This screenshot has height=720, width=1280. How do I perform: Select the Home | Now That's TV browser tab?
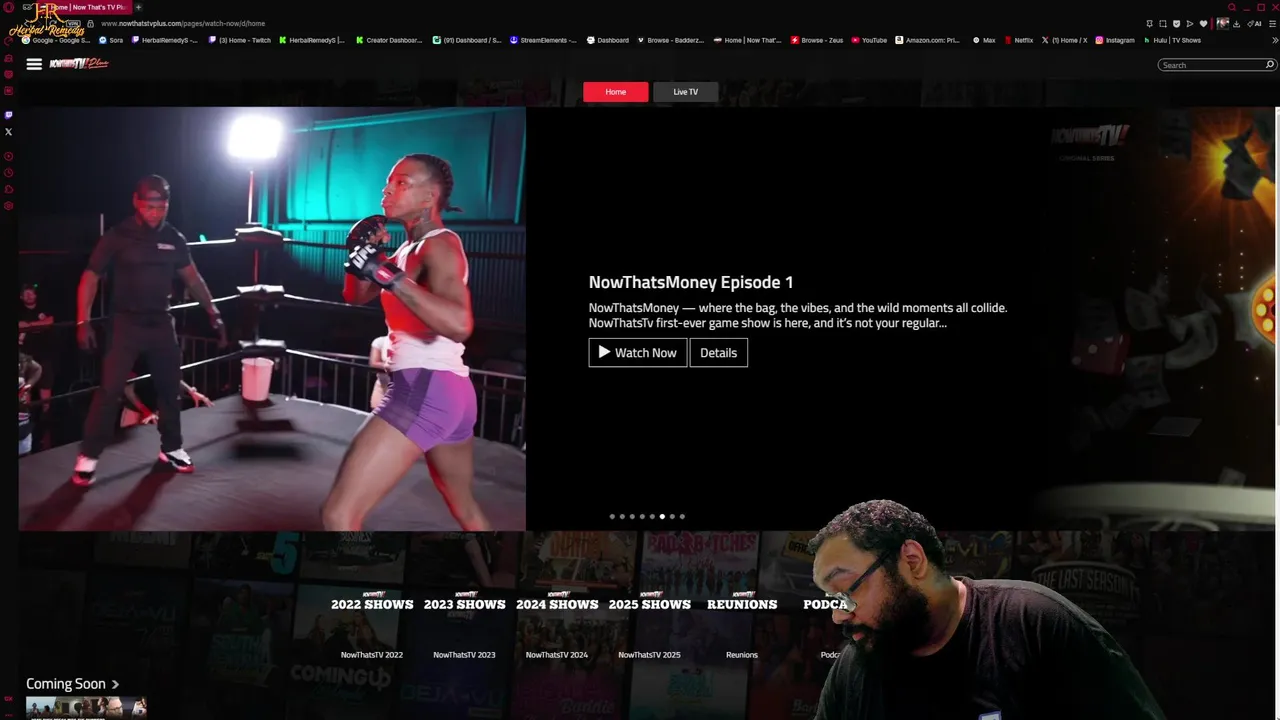[86, 7]
